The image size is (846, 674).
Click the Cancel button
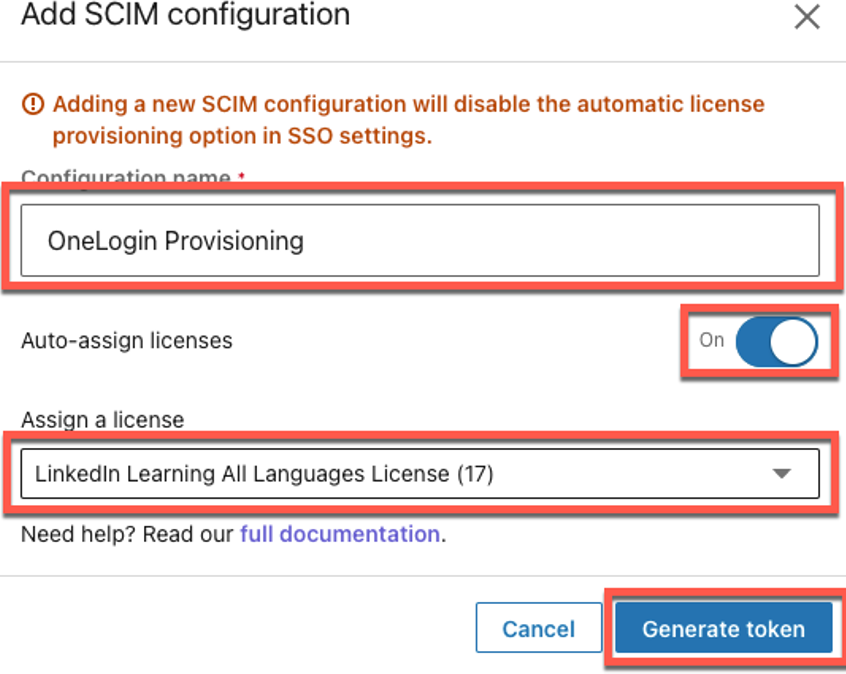[538, 628]
